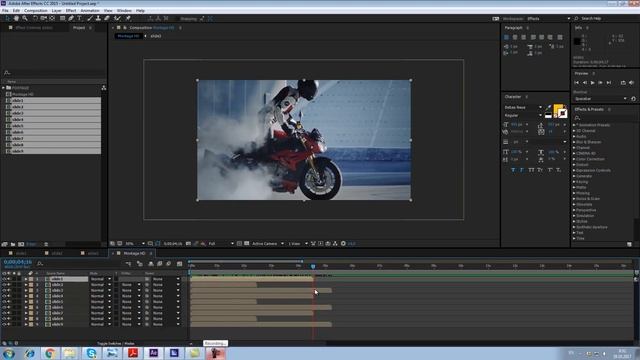
Task: Select the Puppet Pin tool
Action: coord(128,18)
